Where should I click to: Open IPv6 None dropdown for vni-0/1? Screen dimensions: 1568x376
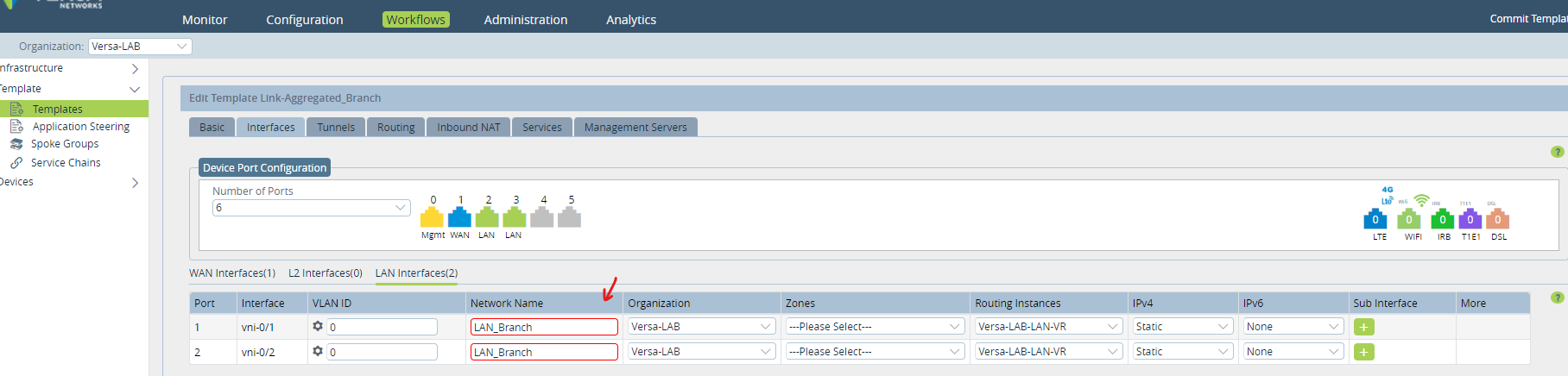(1293, 327)
